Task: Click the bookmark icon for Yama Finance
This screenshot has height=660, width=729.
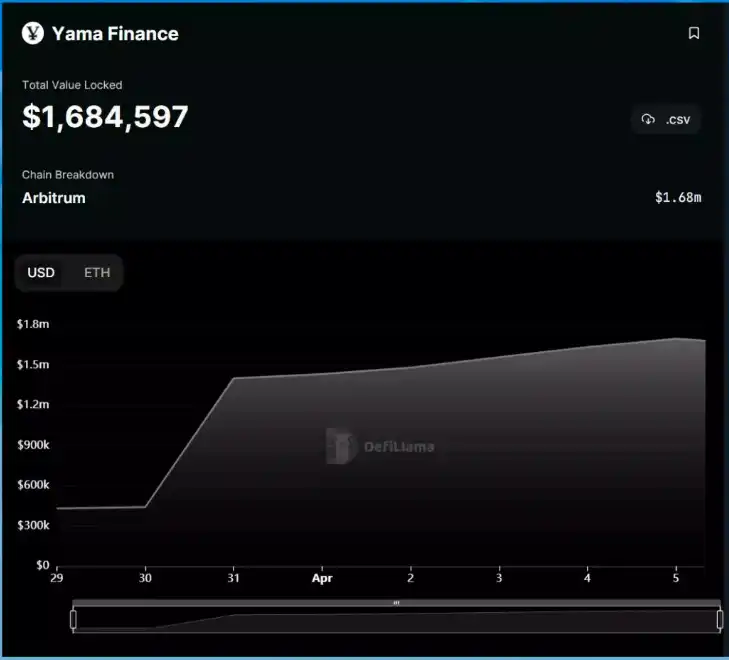Action: click(694, 33)
